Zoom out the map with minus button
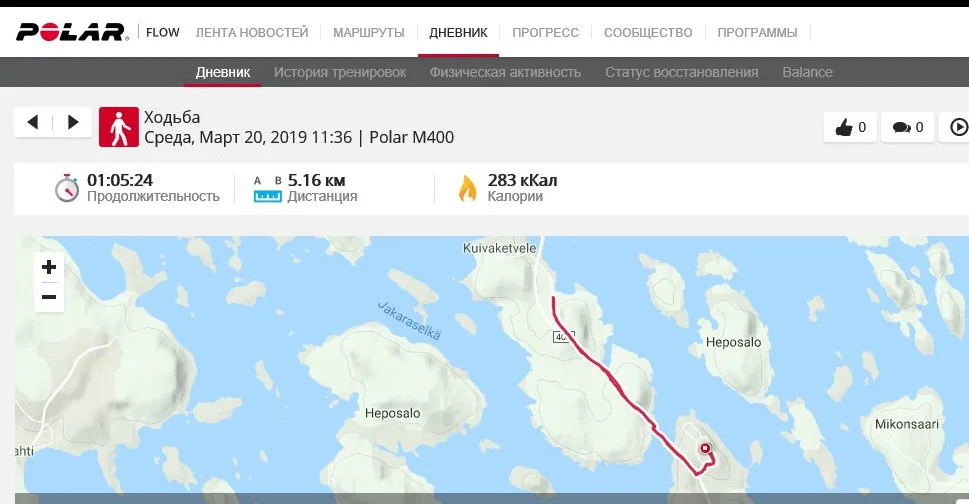Viewport: 969px width, 504px height. [49, 297]
